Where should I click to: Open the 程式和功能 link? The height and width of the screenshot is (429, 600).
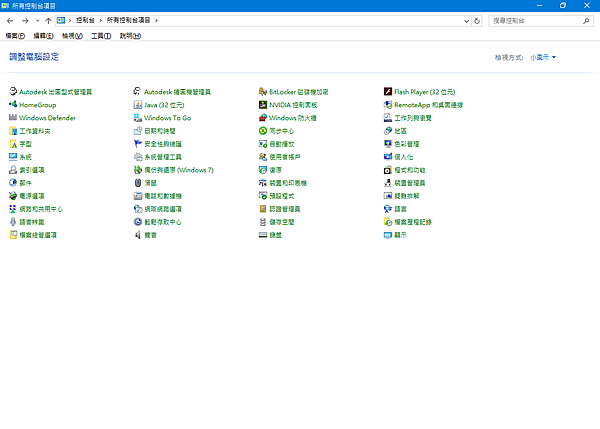point(410,170)
